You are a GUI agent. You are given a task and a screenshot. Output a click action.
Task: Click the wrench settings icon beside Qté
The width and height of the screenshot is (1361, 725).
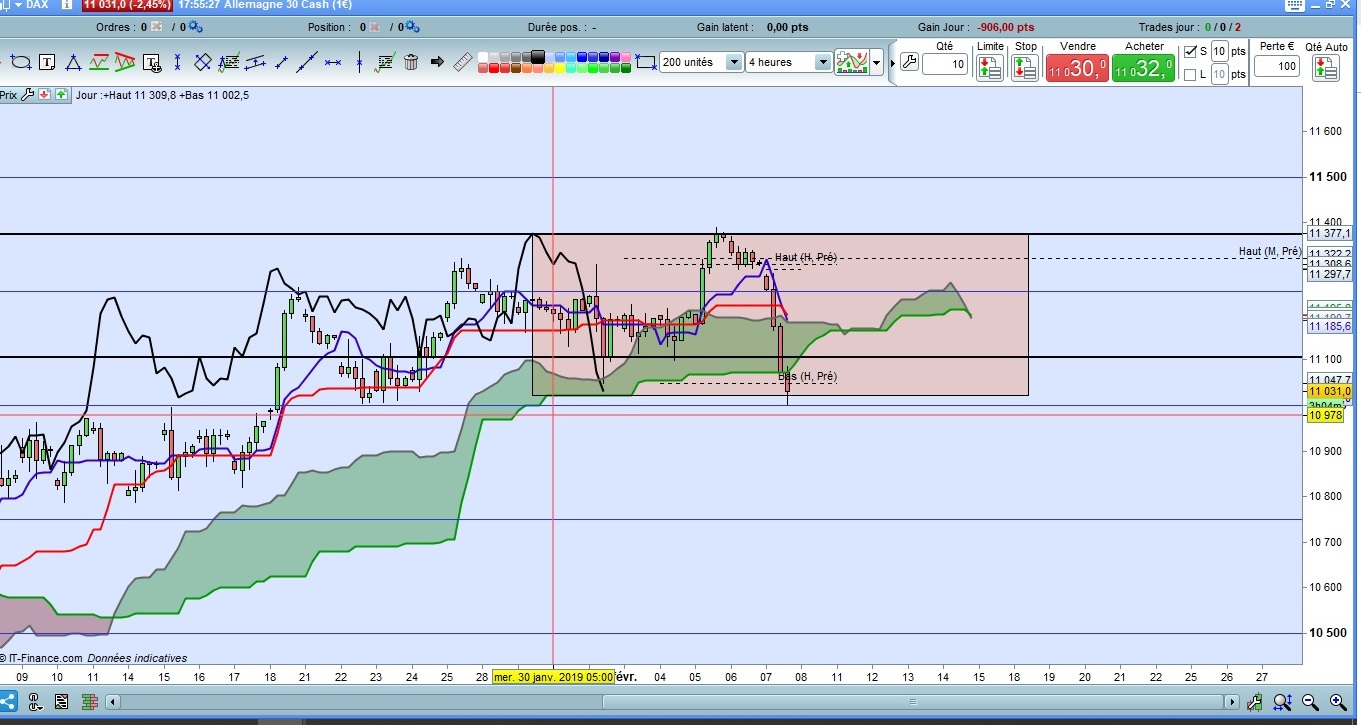(x=909, y=62)
